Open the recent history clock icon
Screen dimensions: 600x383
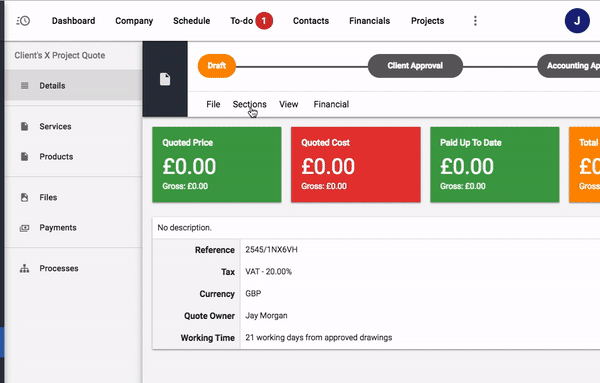click(x=23, y=21)
